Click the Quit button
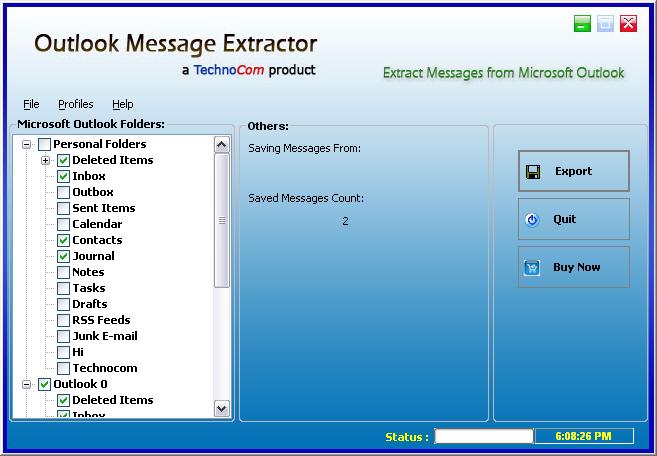The image size is (657, 456). (x=574, y=219)
